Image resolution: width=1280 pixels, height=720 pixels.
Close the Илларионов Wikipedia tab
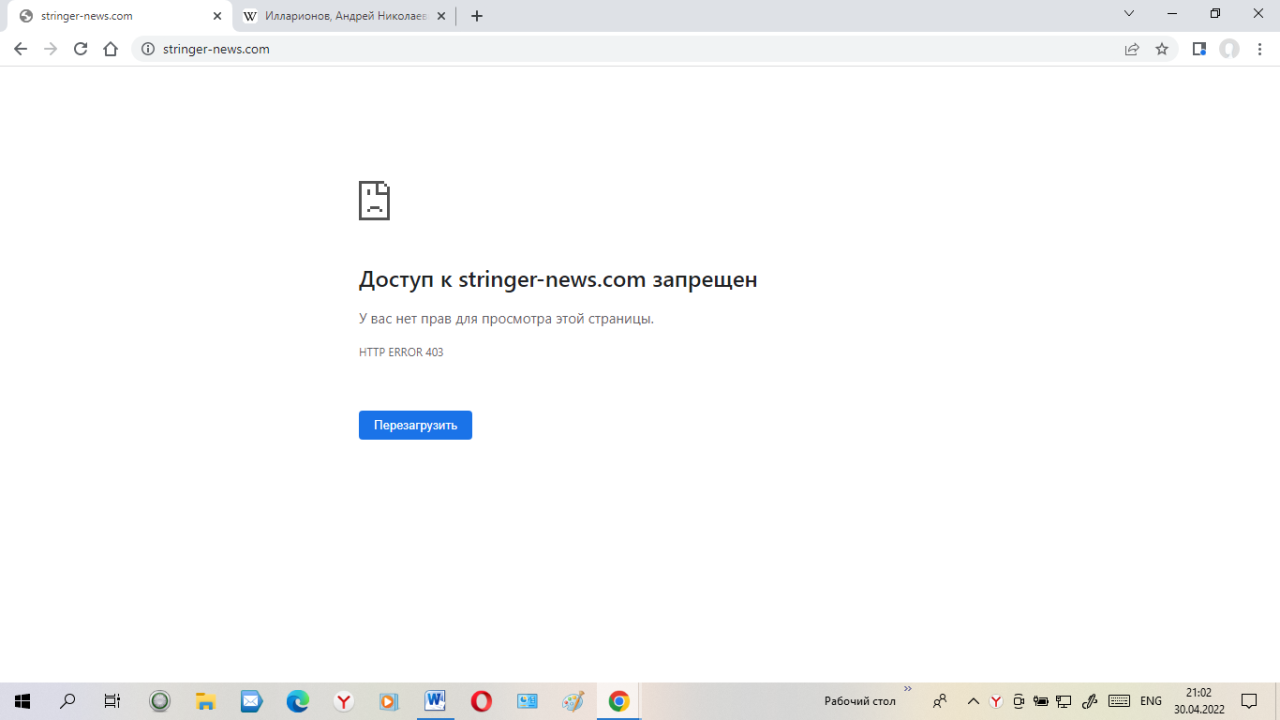click(441, 16)
